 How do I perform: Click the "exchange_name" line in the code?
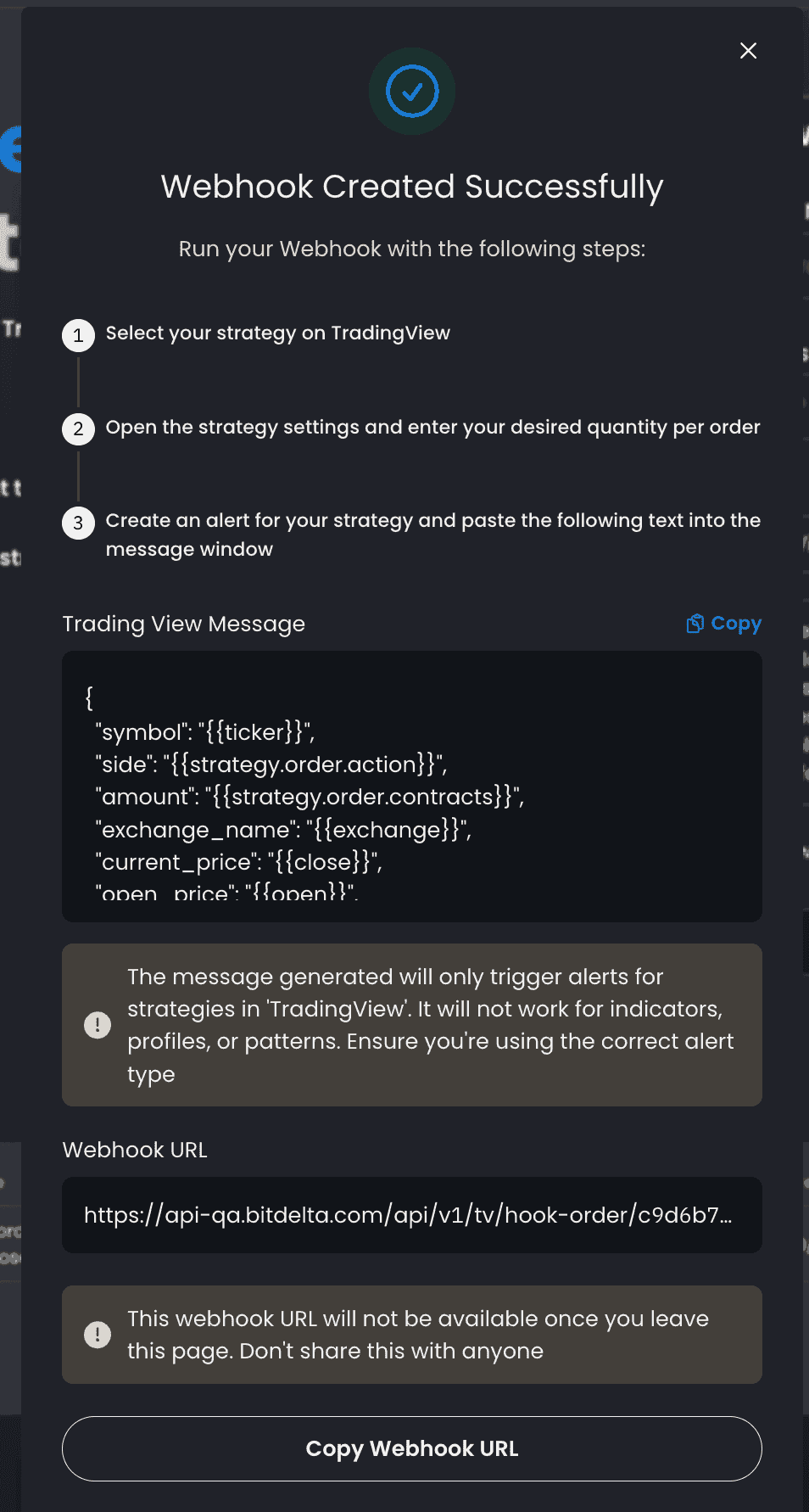click(x=283, y=830)
